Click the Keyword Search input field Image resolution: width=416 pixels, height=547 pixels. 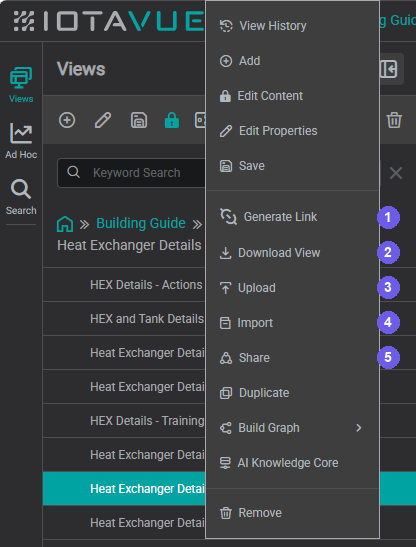click(x=131, y=173)
